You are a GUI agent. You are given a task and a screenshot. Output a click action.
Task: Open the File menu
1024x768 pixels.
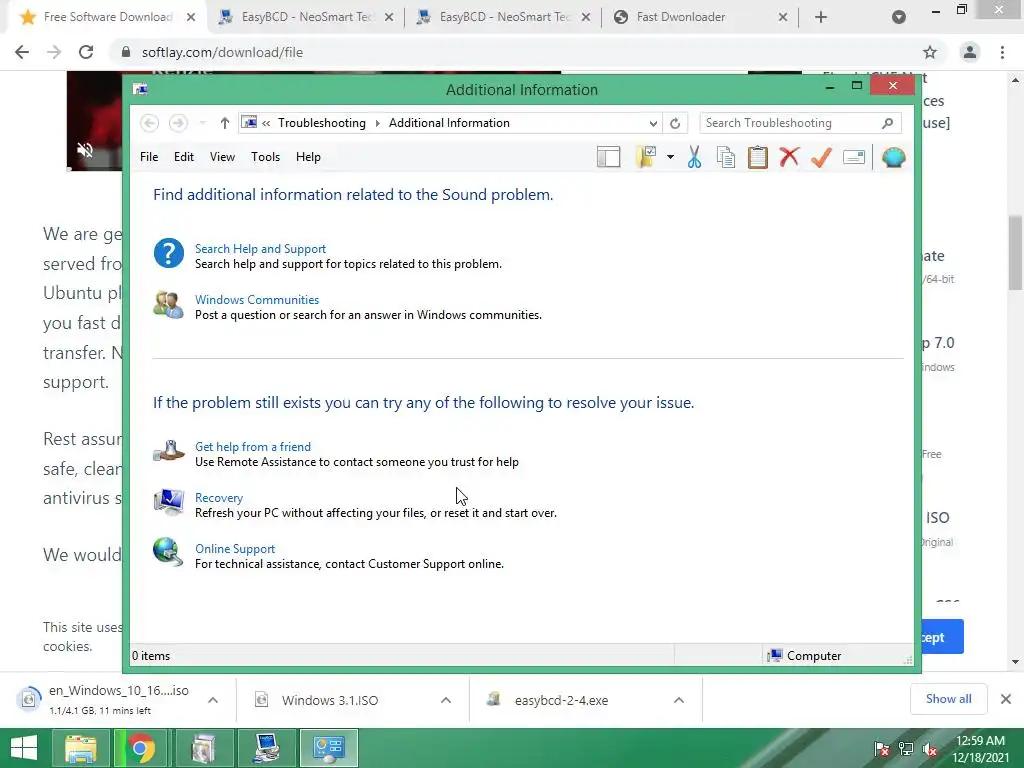(x=149, y=157)
